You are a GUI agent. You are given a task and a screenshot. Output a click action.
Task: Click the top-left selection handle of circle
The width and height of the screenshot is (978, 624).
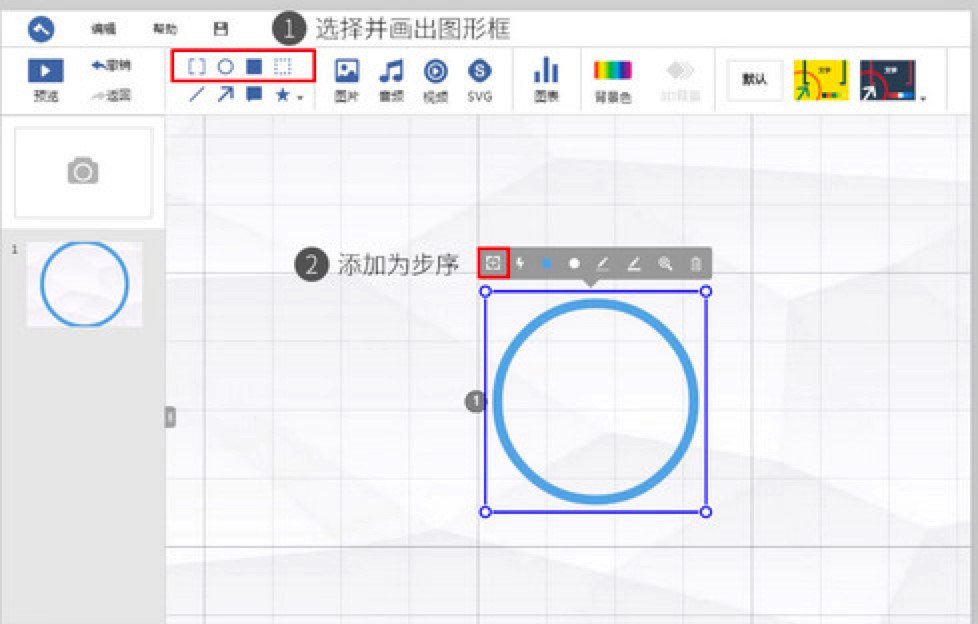485,291
